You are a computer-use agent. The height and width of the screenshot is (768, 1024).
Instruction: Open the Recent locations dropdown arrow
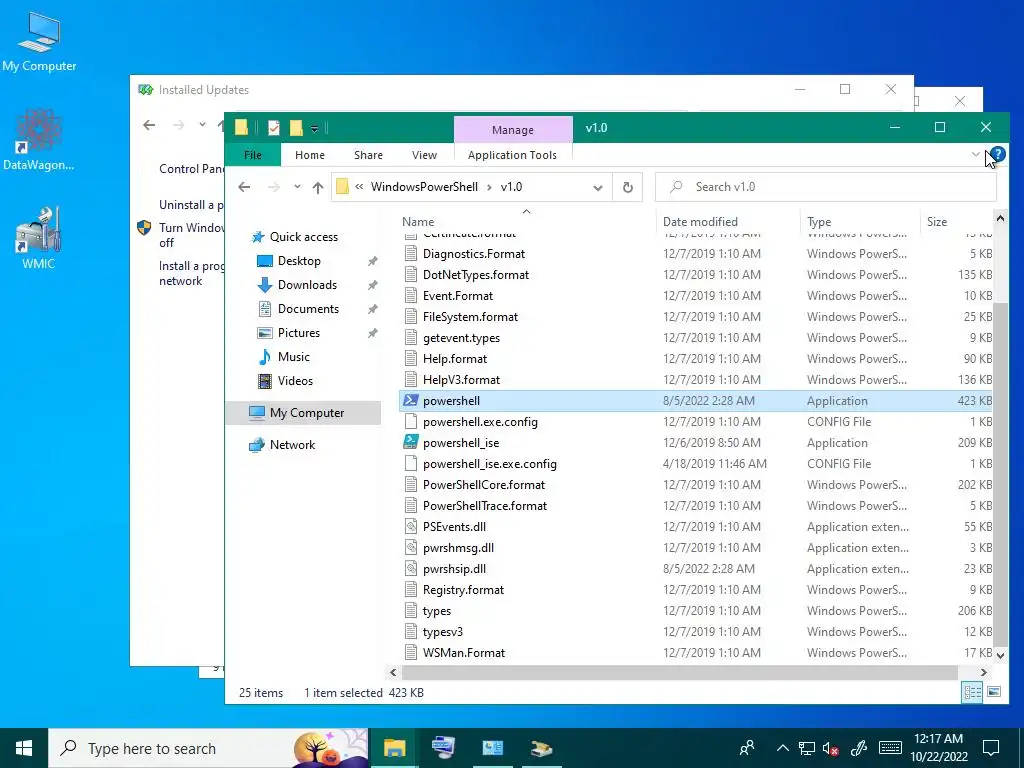[x=297, y=187]
